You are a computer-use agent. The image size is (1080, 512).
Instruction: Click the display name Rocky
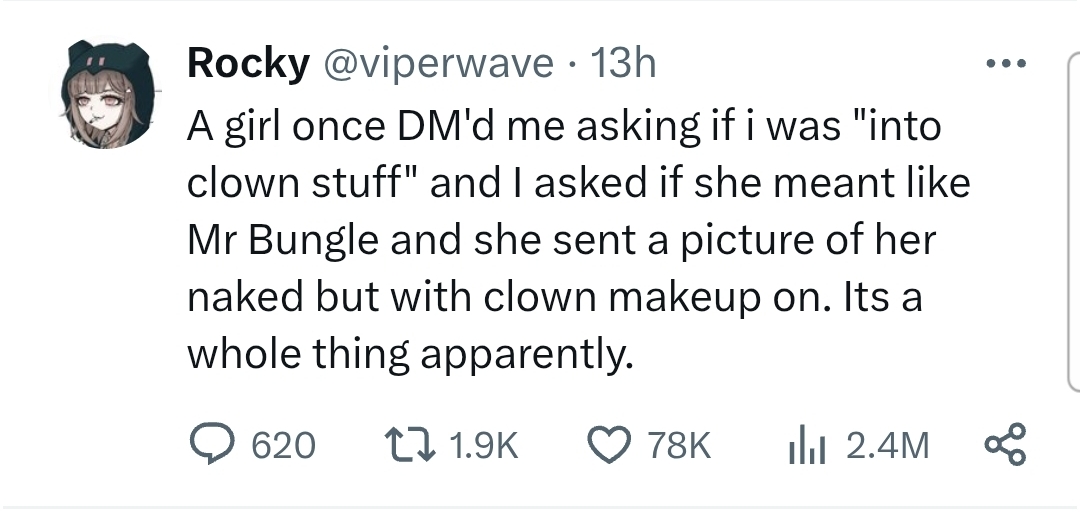coord(248,64)
